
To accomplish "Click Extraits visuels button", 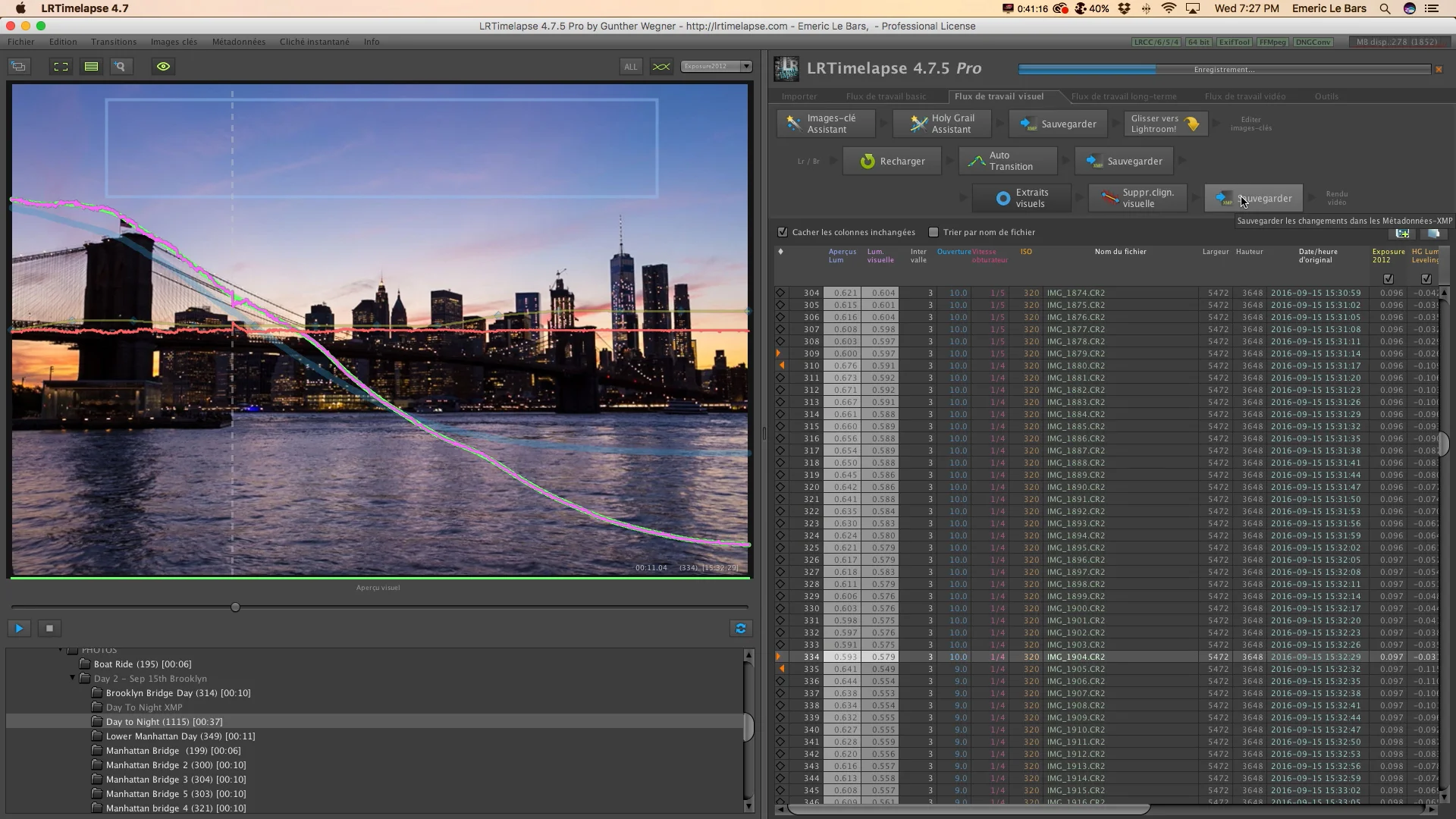I will pos(1021,198).
